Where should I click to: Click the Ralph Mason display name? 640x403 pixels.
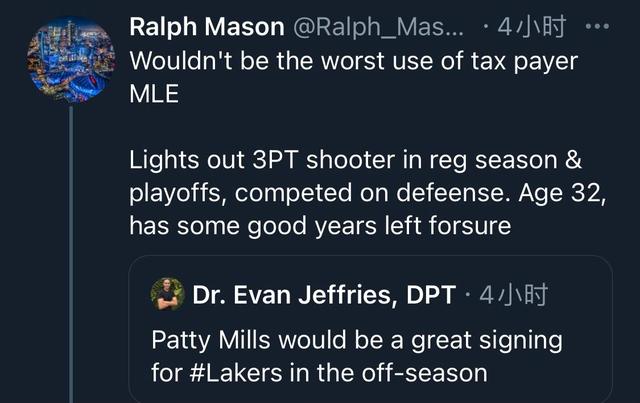click(207, 27)
